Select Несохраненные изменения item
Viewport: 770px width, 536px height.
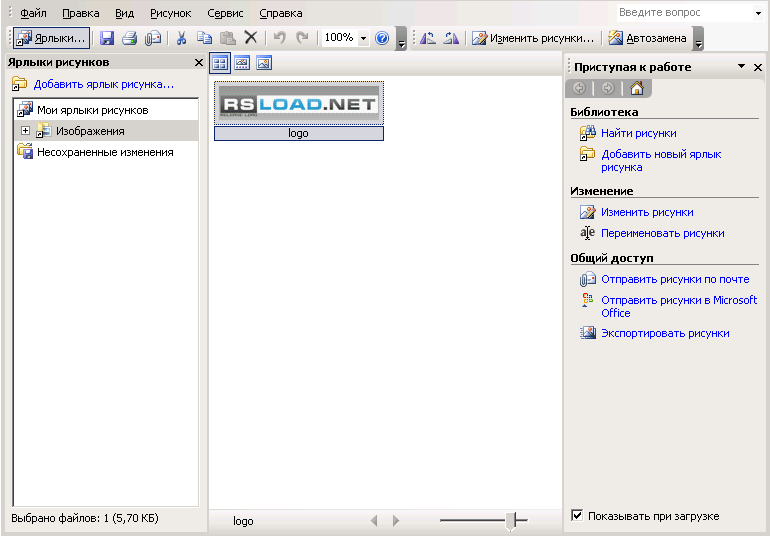105,152
